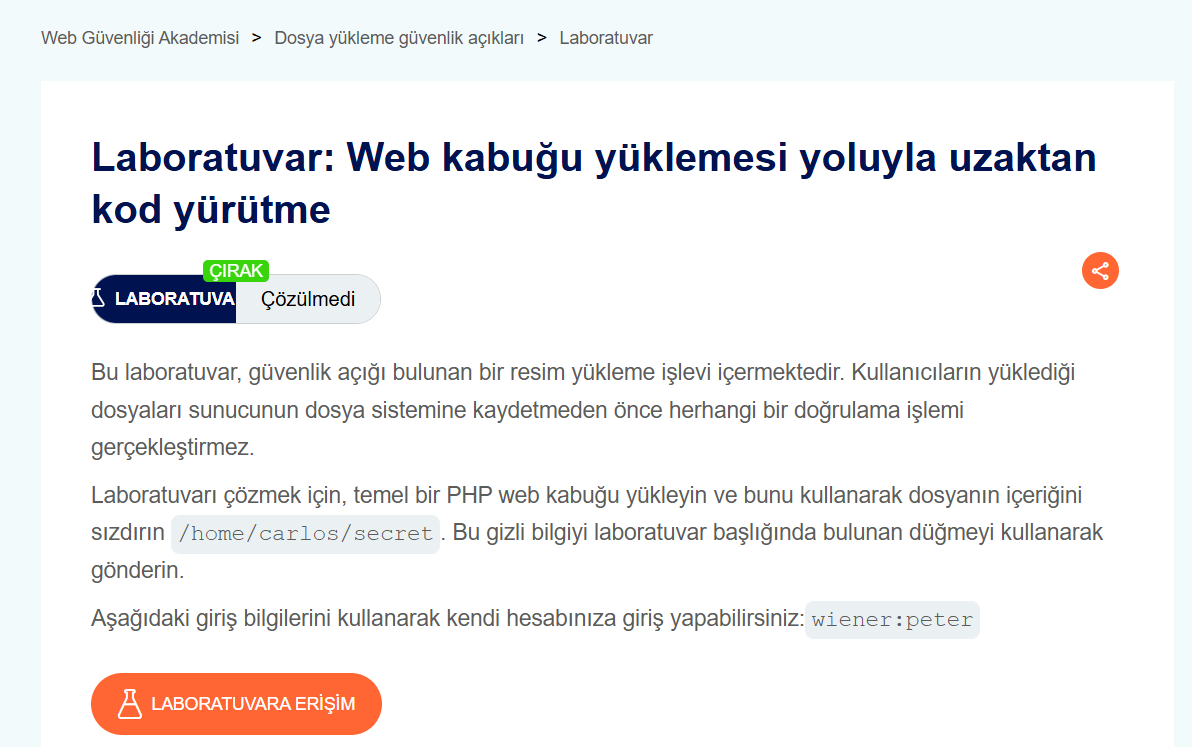Click the /home/carlos/secret code snippet
1192x747 pixels.
click(306, 533)
